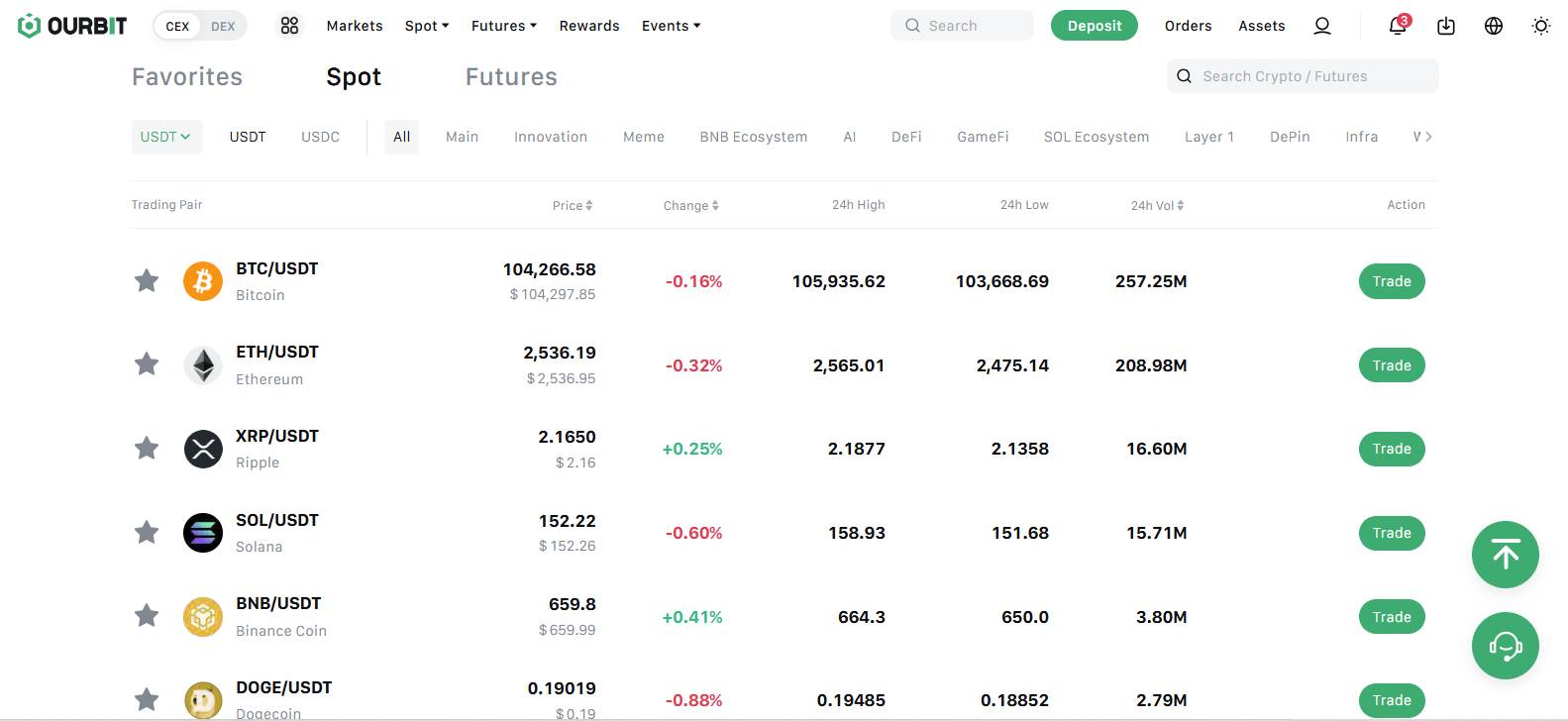Click the magnifier in Search Crypto field
The height and width of the screenshot is (721, 1568).
coord(1184,76)
